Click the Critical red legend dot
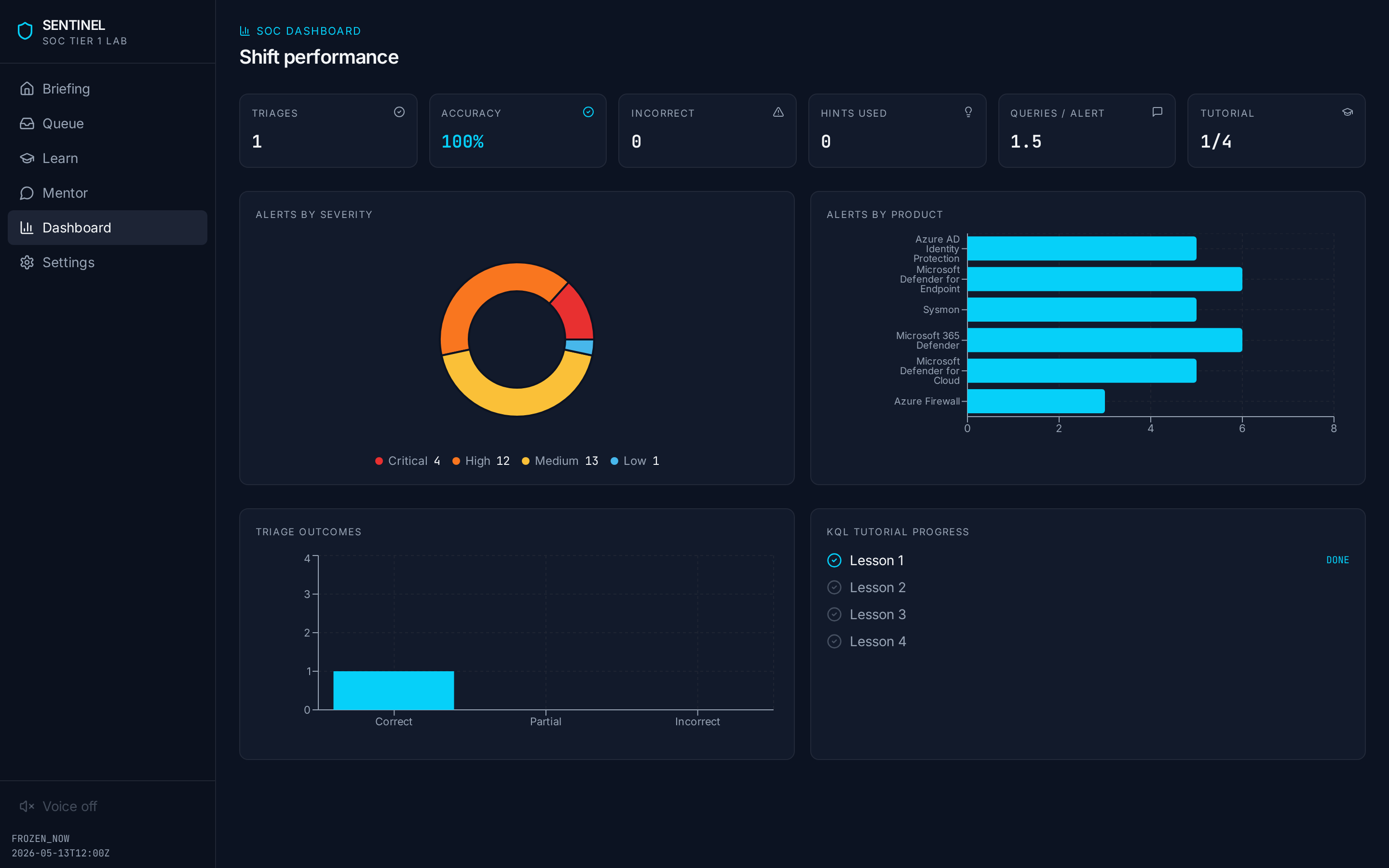Image resolution: width=1389 pixels, height=868 pixels. 379,461
